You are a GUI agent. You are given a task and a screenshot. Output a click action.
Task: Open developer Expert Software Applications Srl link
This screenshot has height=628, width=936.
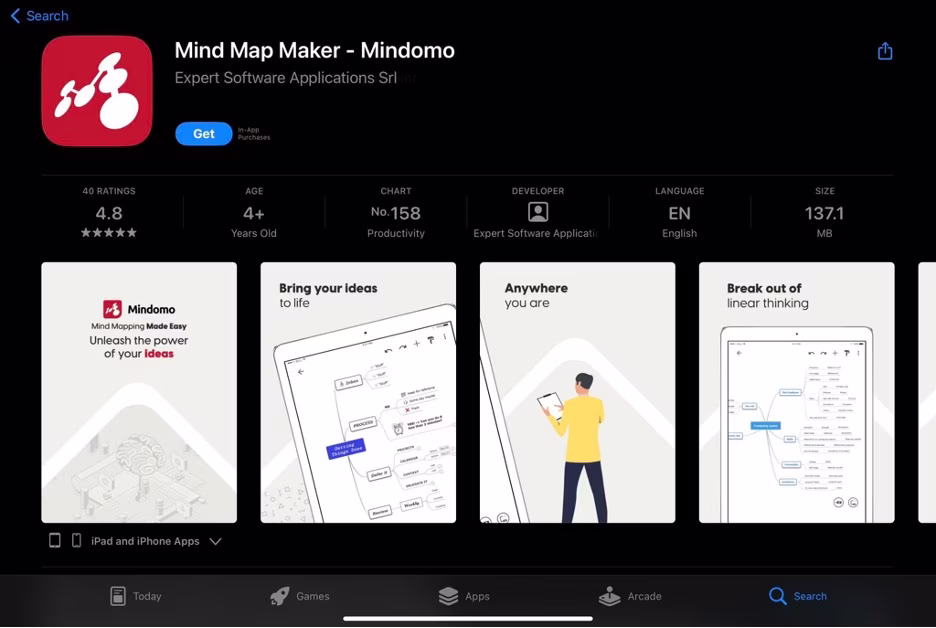(286, 78)
